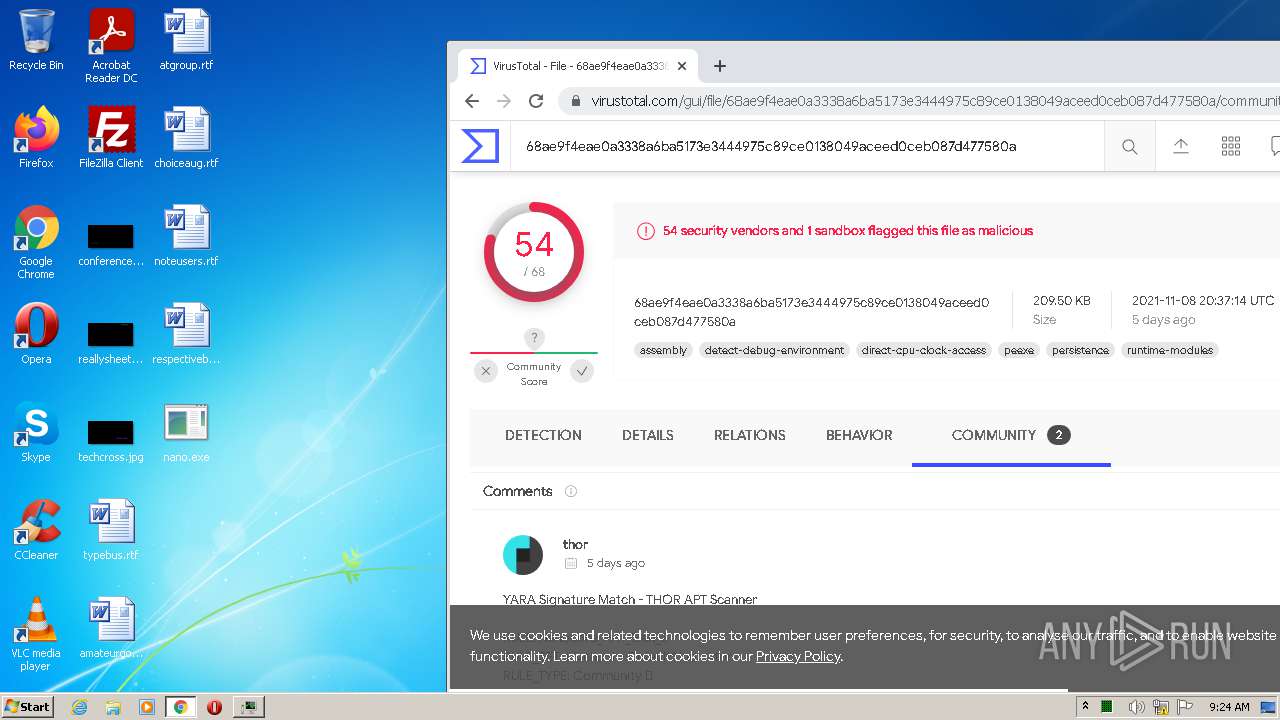Vote malicious with the community X button
Viewport: 1280px width, 720px height.
[486, 371]
